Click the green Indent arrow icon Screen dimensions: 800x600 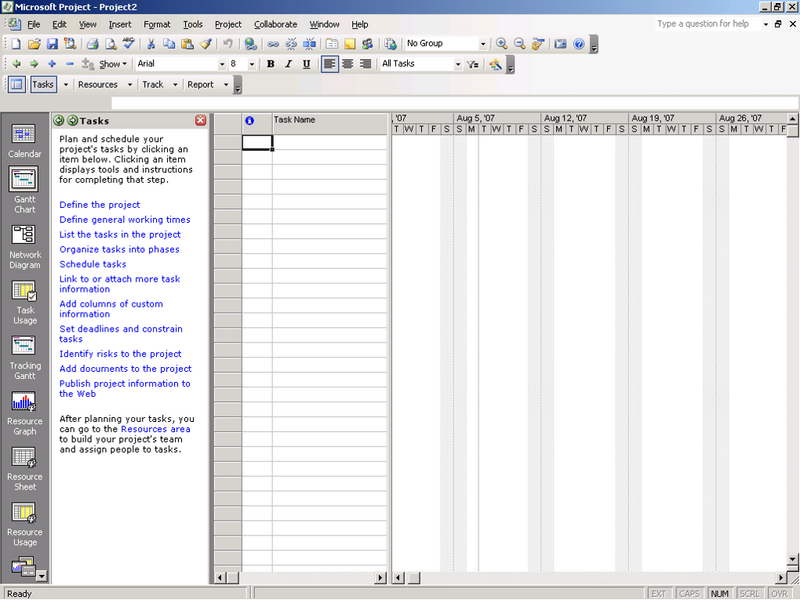[x=34, y=64]
